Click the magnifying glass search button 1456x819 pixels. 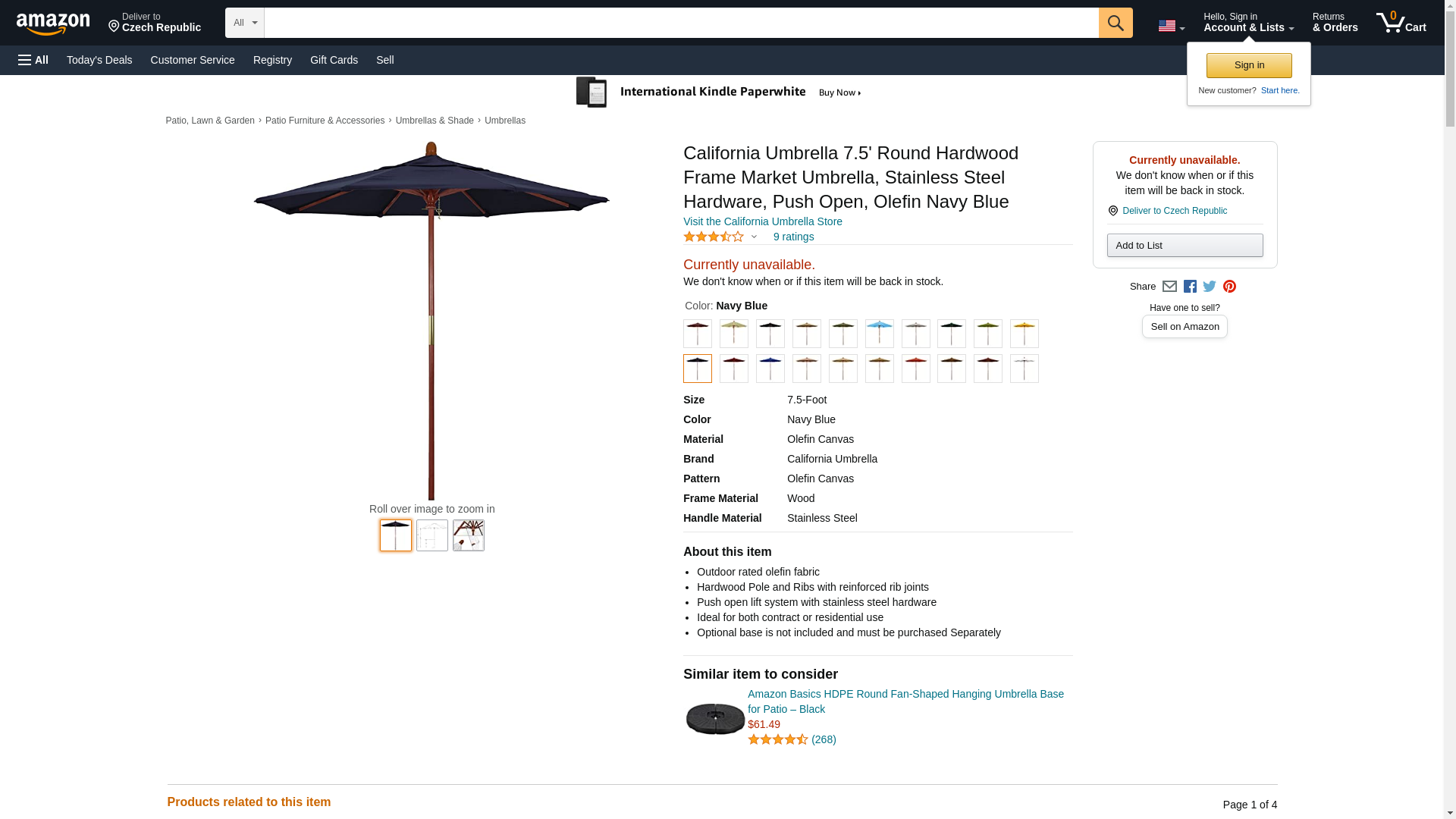tap(1115, 23)
